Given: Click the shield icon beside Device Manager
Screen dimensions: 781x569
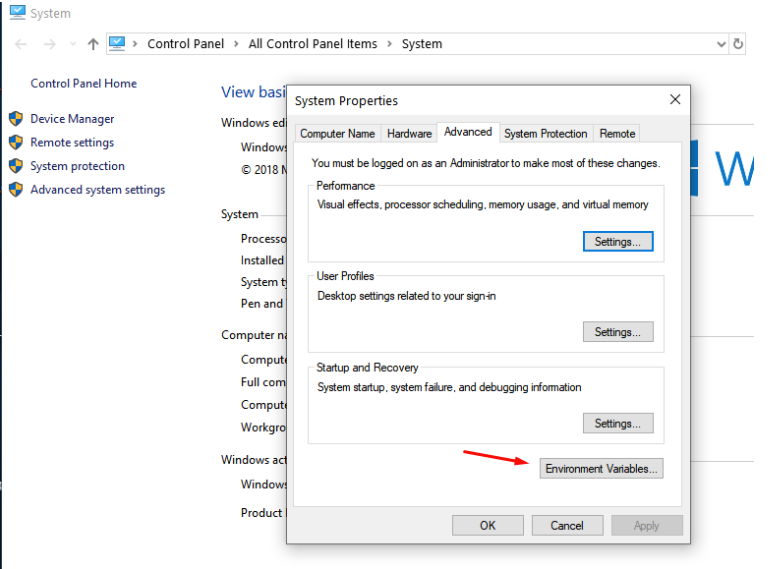Looking at the screenshot, I should 16,119.
